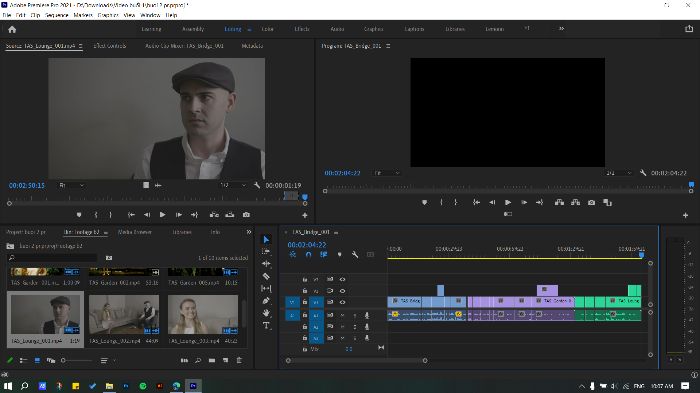This screenshot has height=393, width=700.
Task: Toggle V3 track output eye
Action: 342,280
